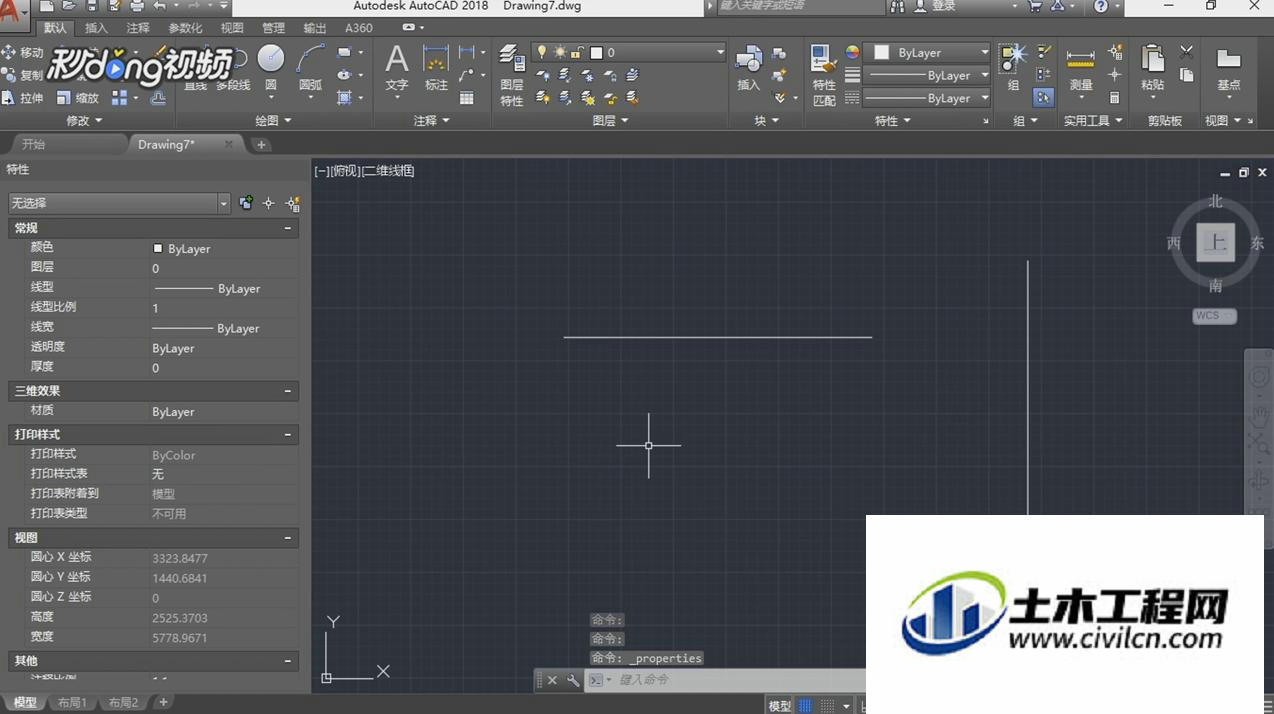This screenshot has width=1274, height=714.
Task: Open Layer Properties (图层特性) manager
Action: click(512, 75)
